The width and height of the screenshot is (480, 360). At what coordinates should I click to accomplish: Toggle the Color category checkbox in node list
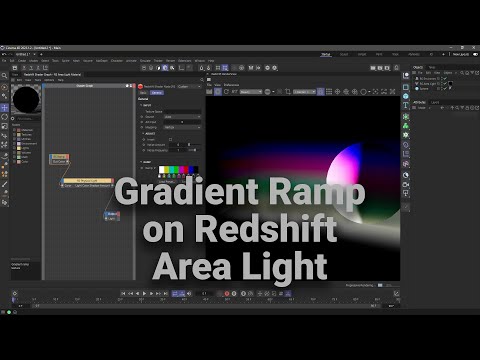pos(15,162)
